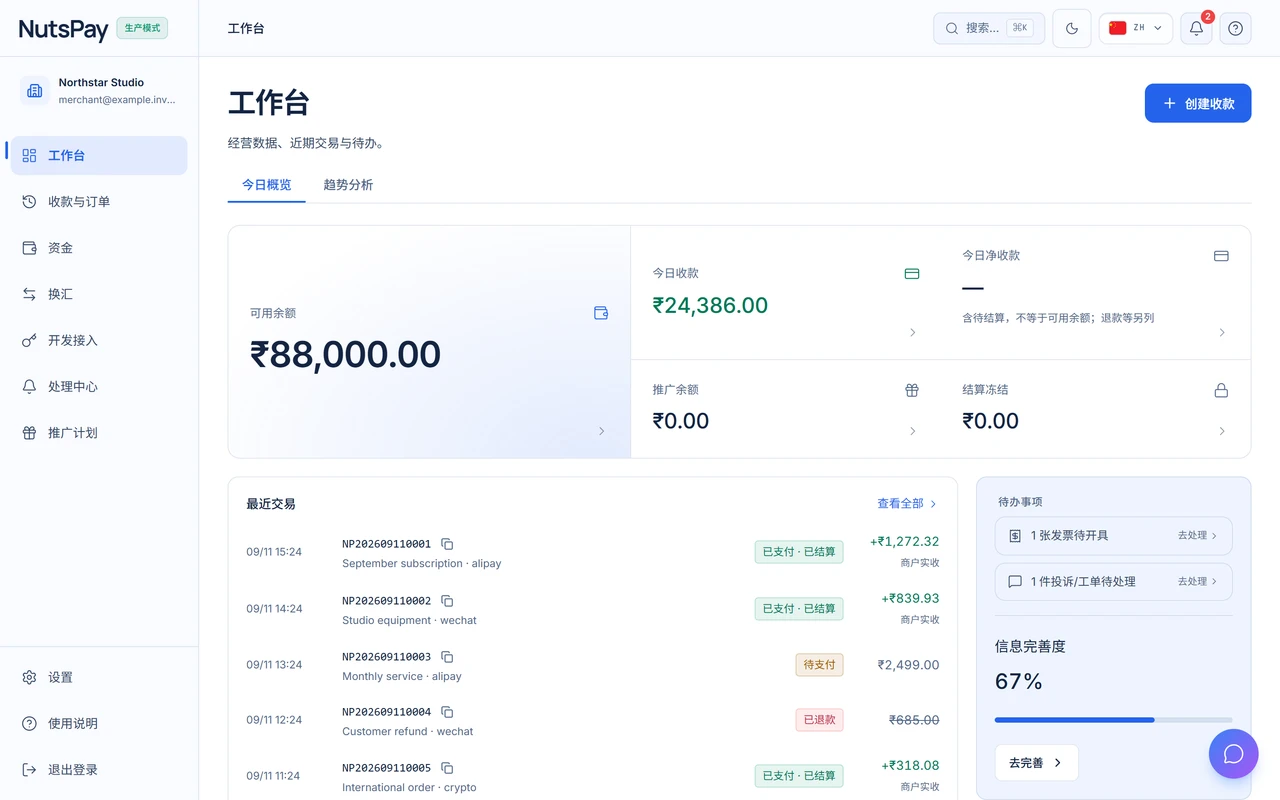
Task: Handle the 1 张发票待开具 to-do item
Action: [1113, 536]
